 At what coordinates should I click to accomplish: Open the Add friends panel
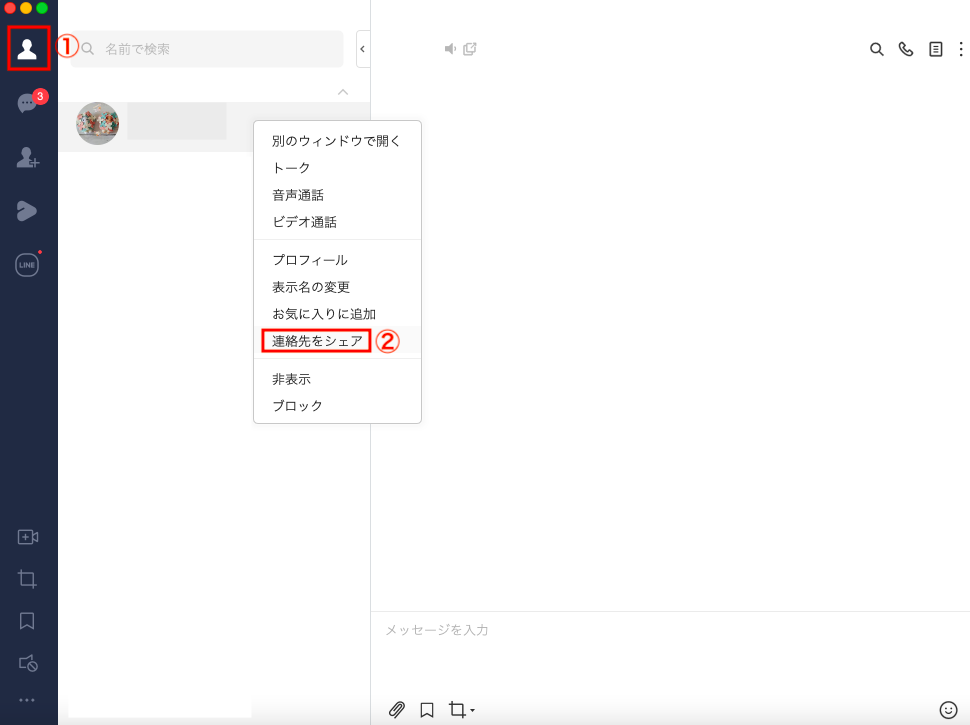[28, 158]
